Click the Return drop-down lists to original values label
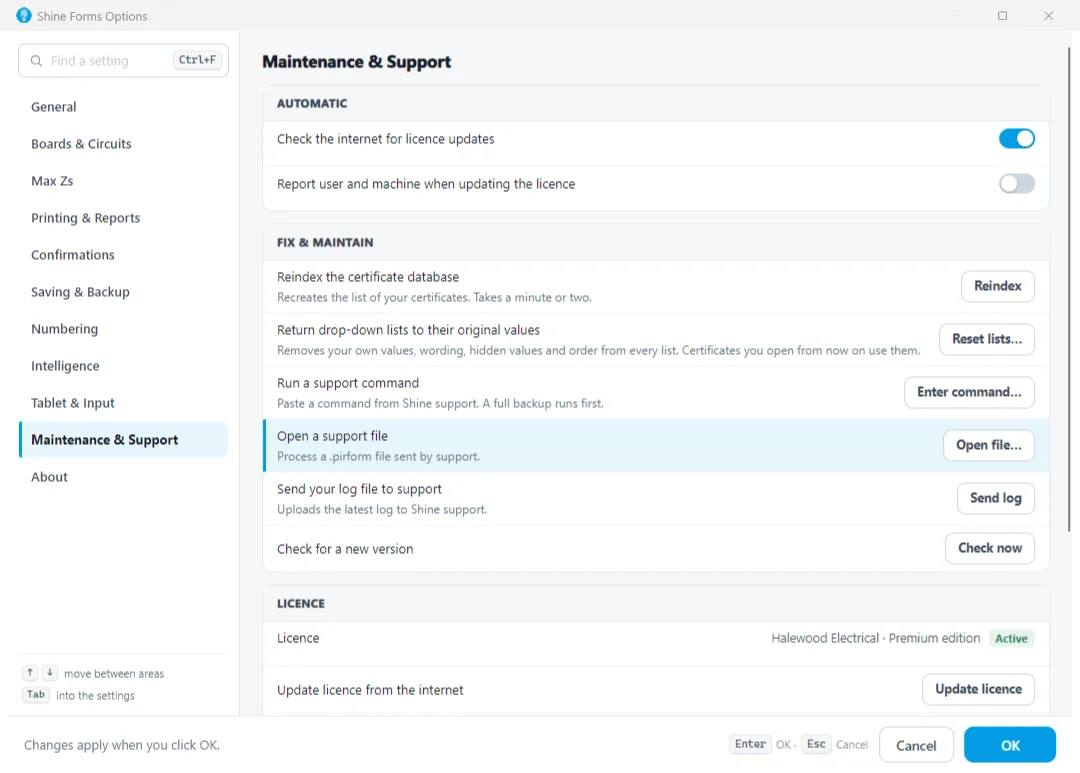1080x773 pixels. point(408,330)
